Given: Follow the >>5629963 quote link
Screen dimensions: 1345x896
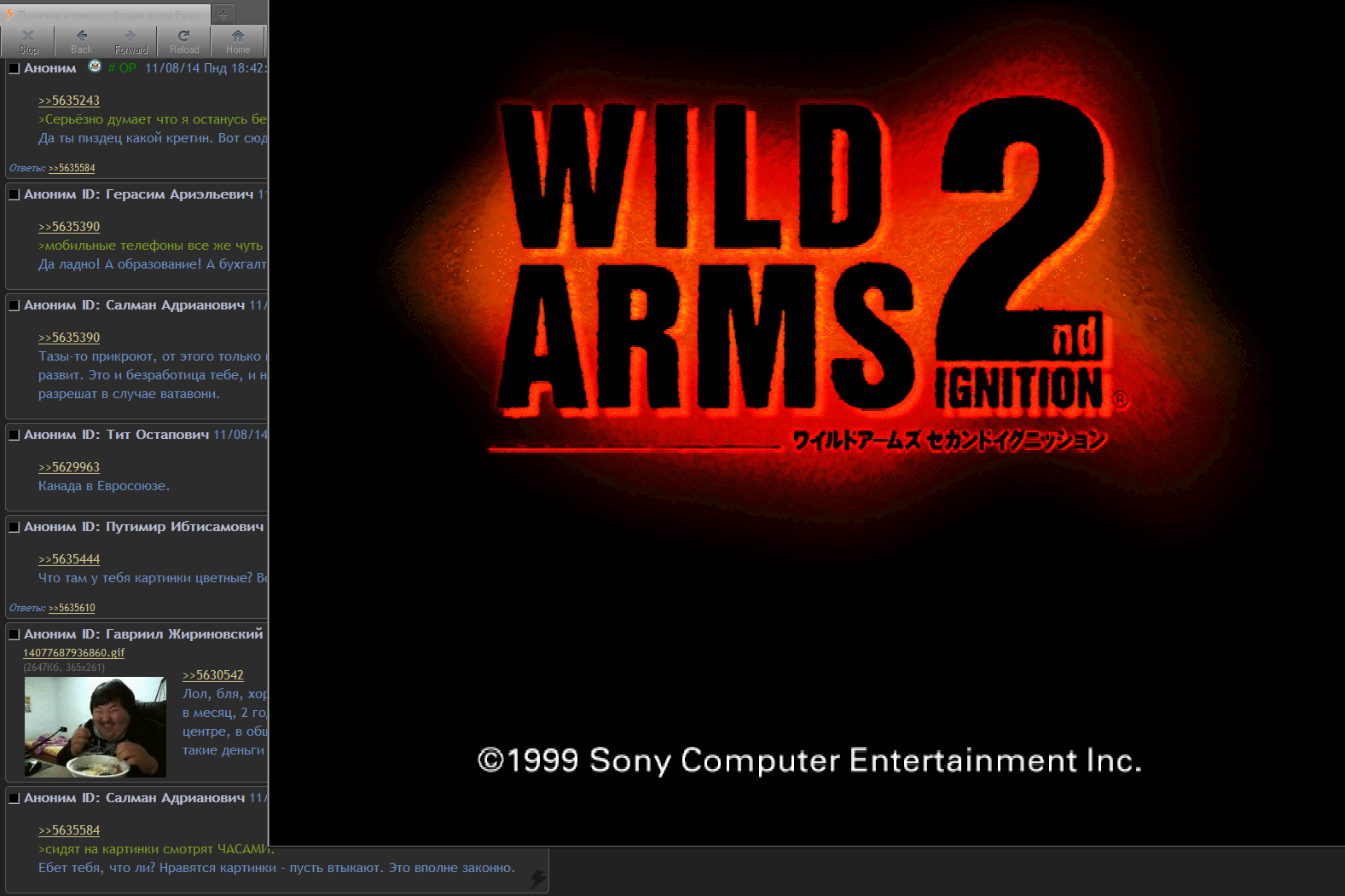Looking at the screenshot, I should (69, 467).
